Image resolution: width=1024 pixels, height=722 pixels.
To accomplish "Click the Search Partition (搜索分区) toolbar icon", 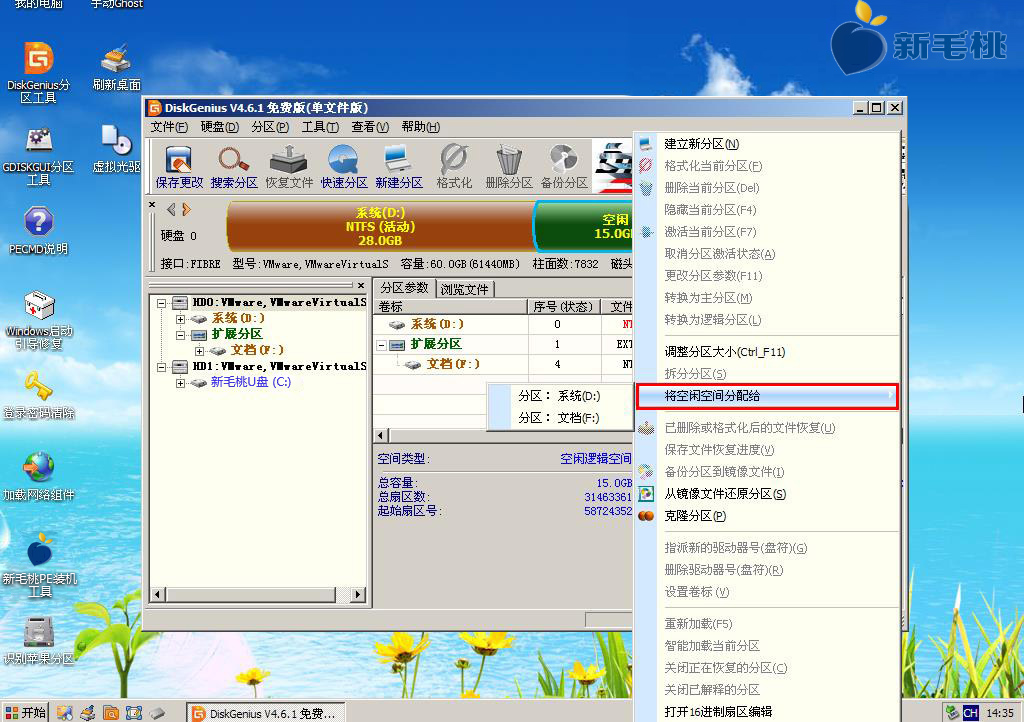I will [234, 167].
